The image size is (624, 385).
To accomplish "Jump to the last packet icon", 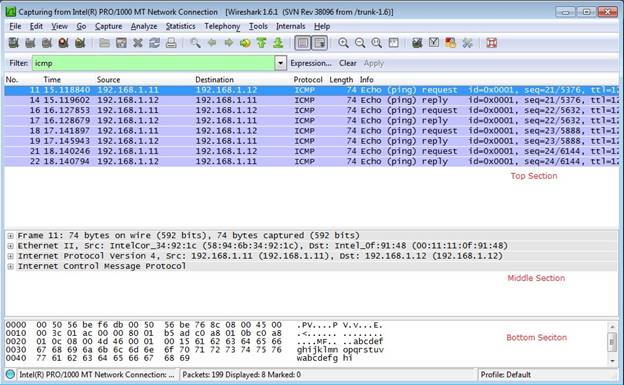I will click(x=278, y=43).
